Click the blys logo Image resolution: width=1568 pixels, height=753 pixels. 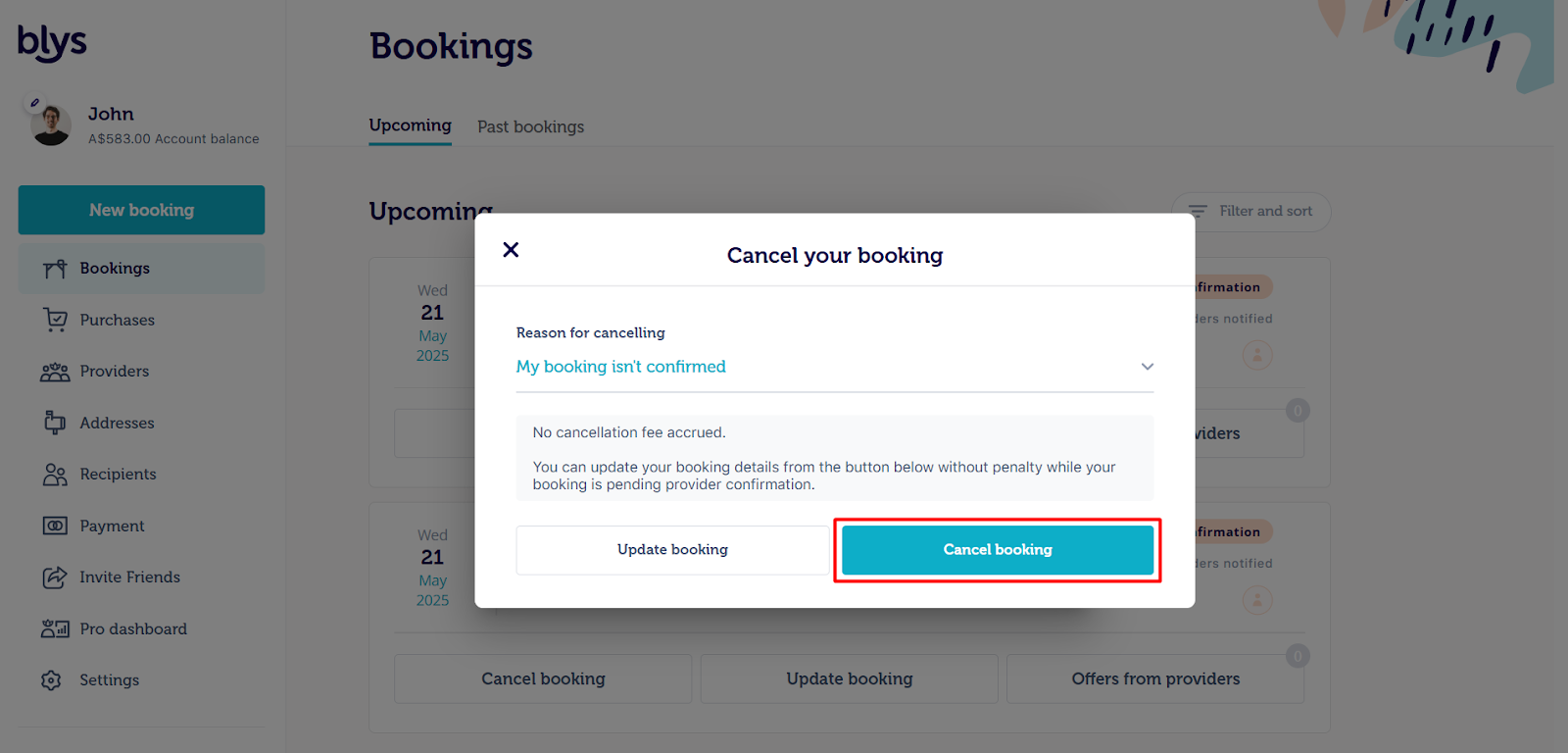click(52, 42)
